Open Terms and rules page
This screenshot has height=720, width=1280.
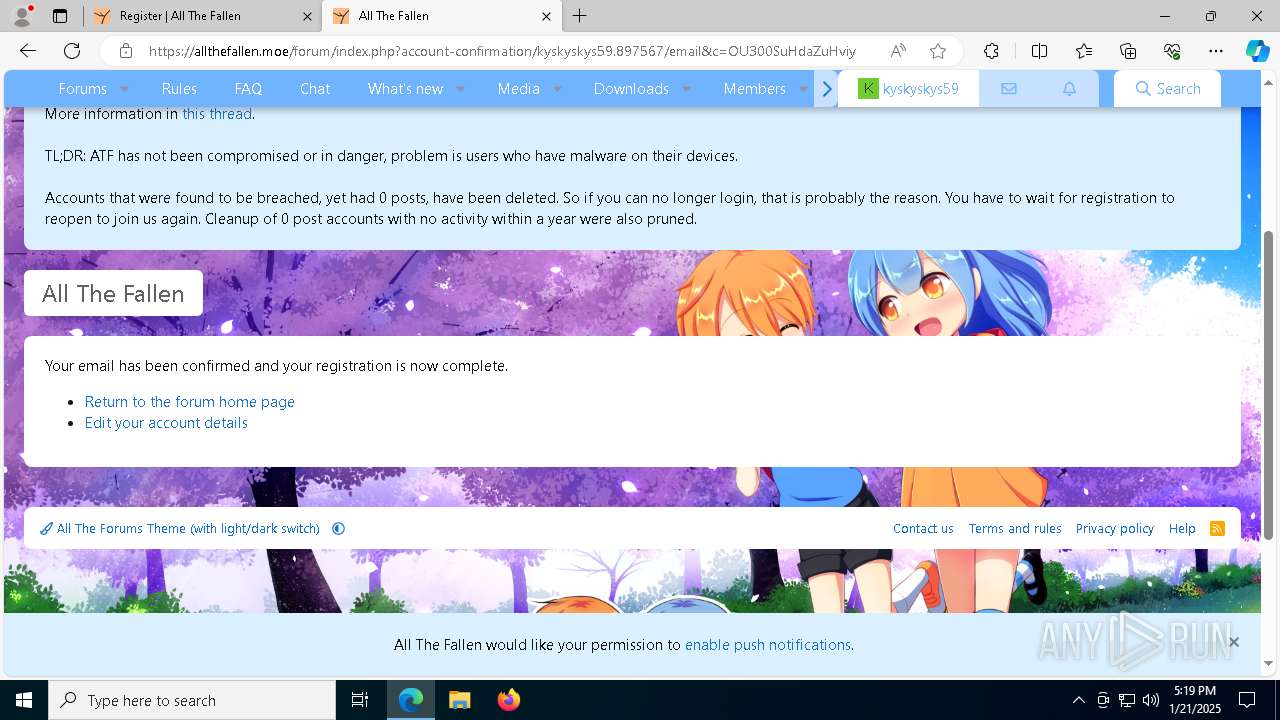1015,528
